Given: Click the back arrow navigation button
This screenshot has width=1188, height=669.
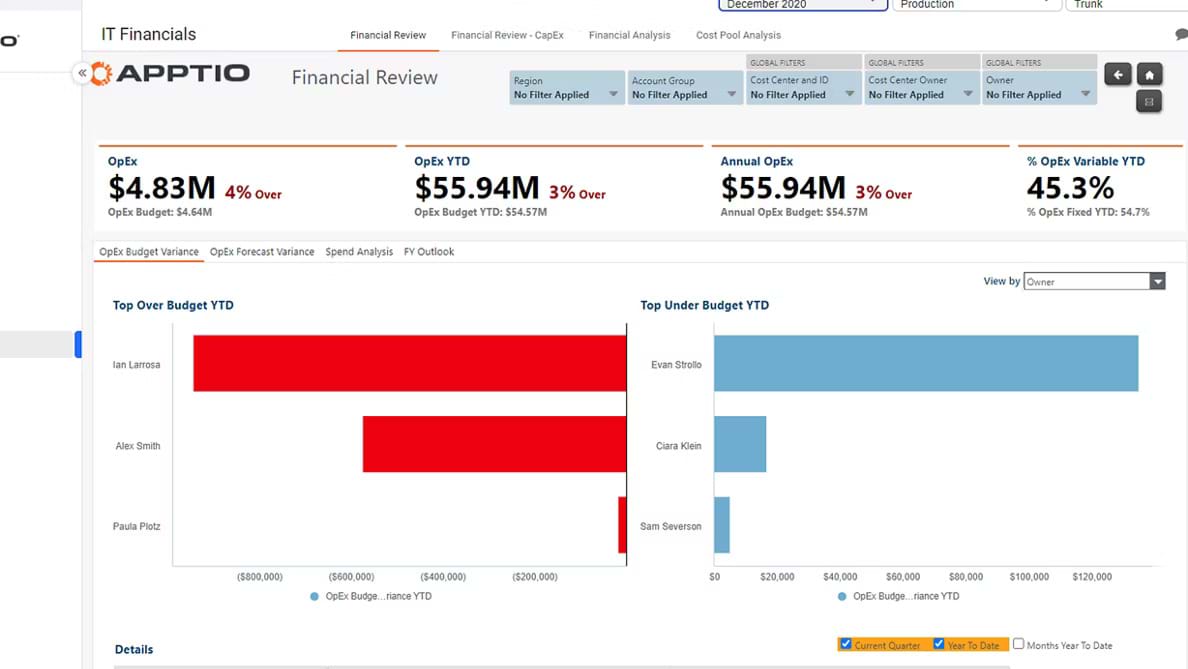Looking at the screenshot, I should click(x=1117, y=75).
